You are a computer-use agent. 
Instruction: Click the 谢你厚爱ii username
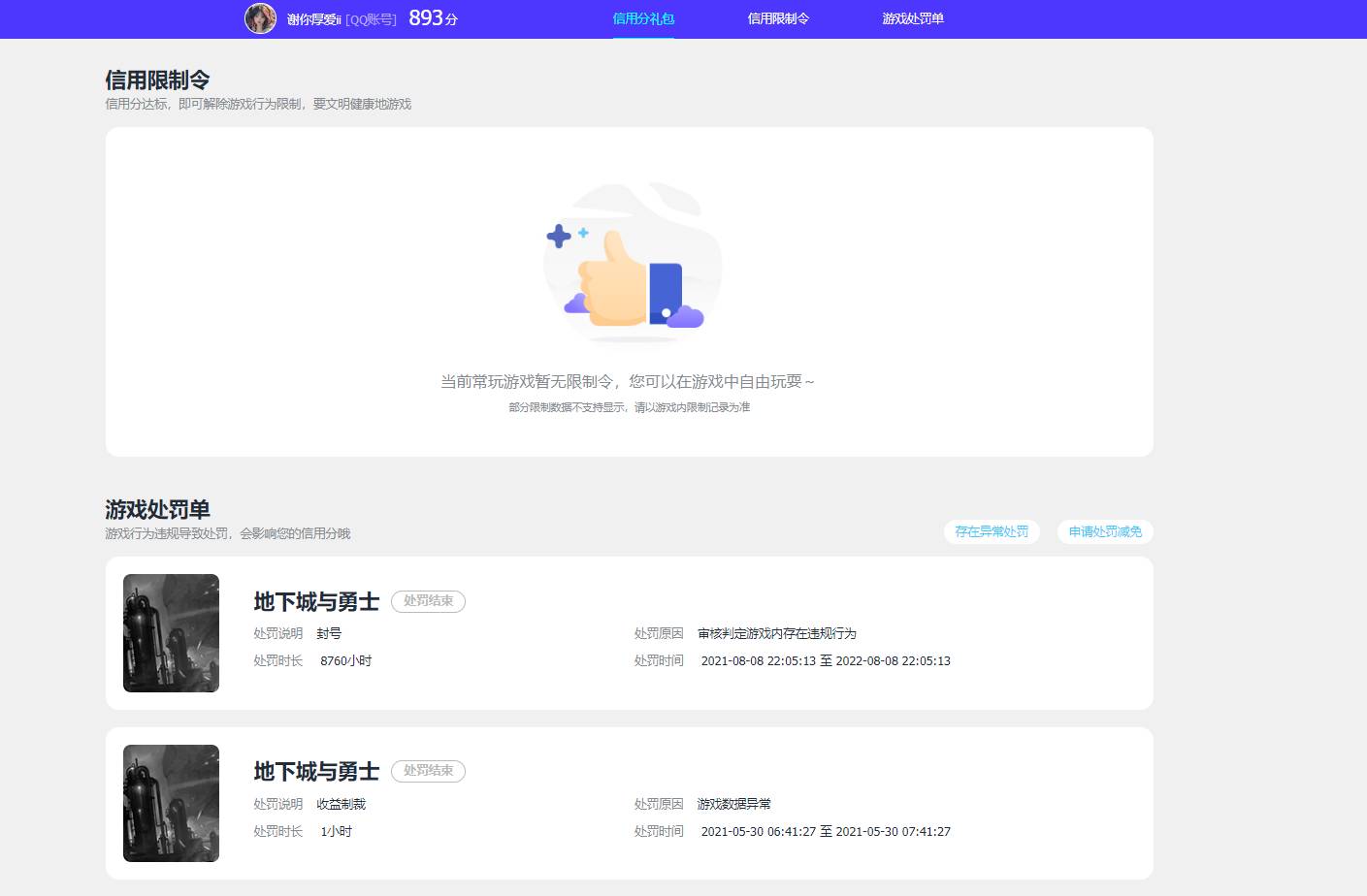(313, 19)
